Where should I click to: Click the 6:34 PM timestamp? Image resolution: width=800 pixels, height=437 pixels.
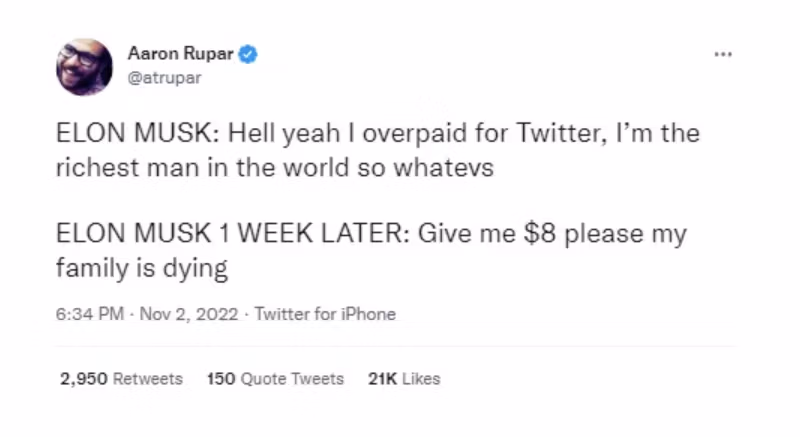click(90, 314)
